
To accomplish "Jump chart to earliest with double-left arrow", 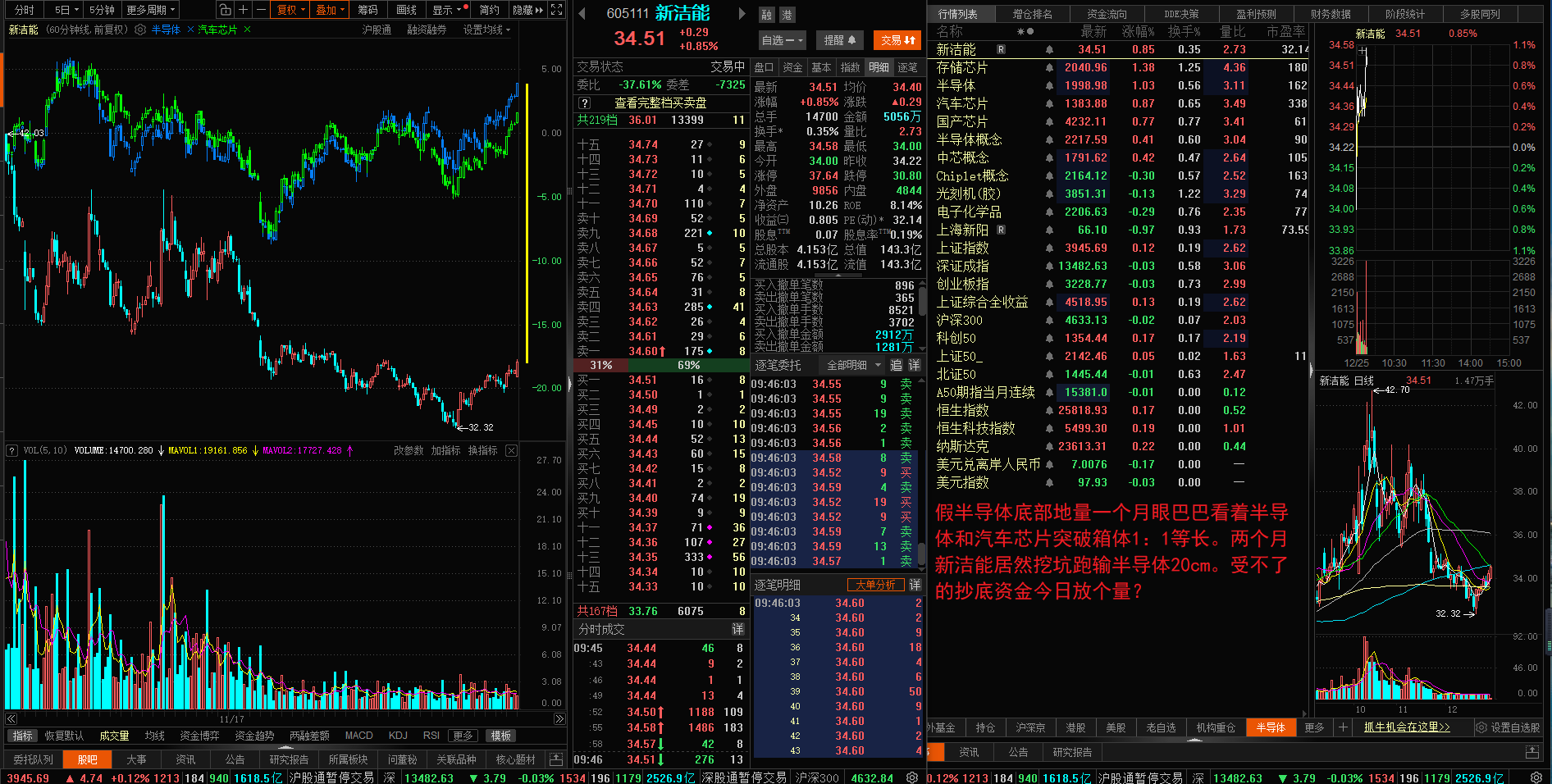I will click(11, 719).
